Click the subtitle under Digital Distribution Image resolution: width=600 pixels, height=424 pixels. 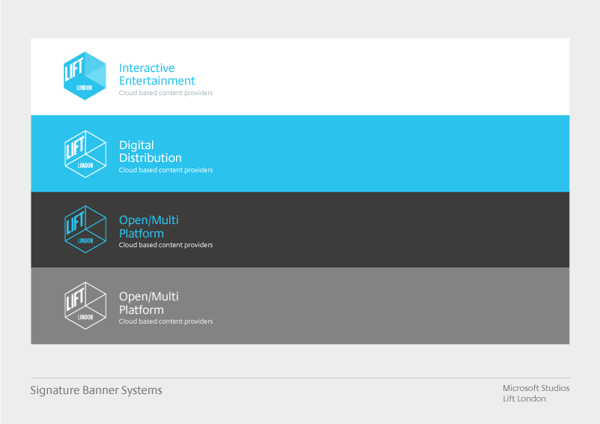(165, 170)
